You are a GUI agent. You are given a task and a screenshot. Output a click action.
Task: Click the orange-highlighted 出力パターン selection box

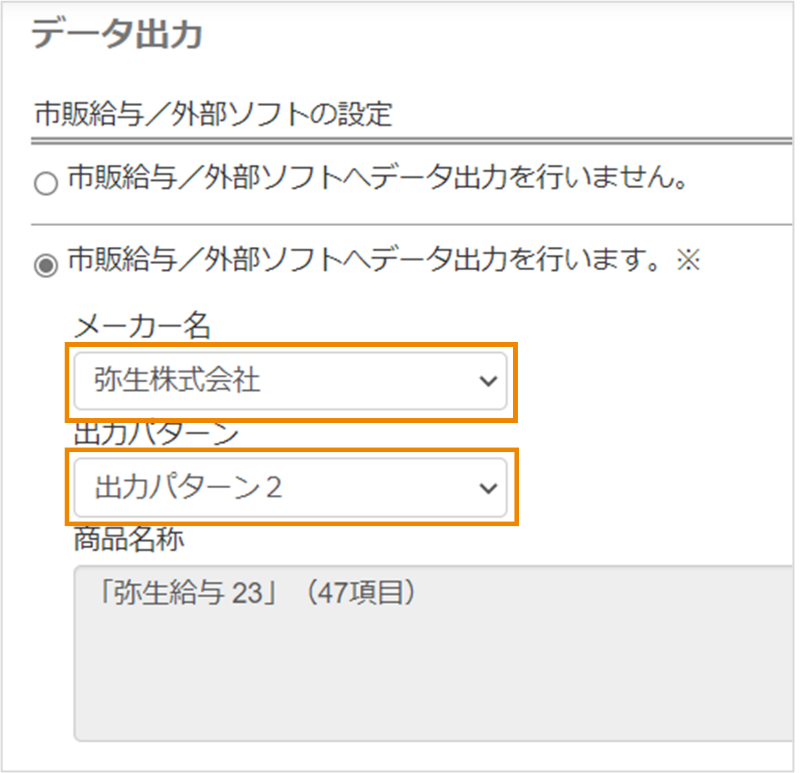pos(290,488)
